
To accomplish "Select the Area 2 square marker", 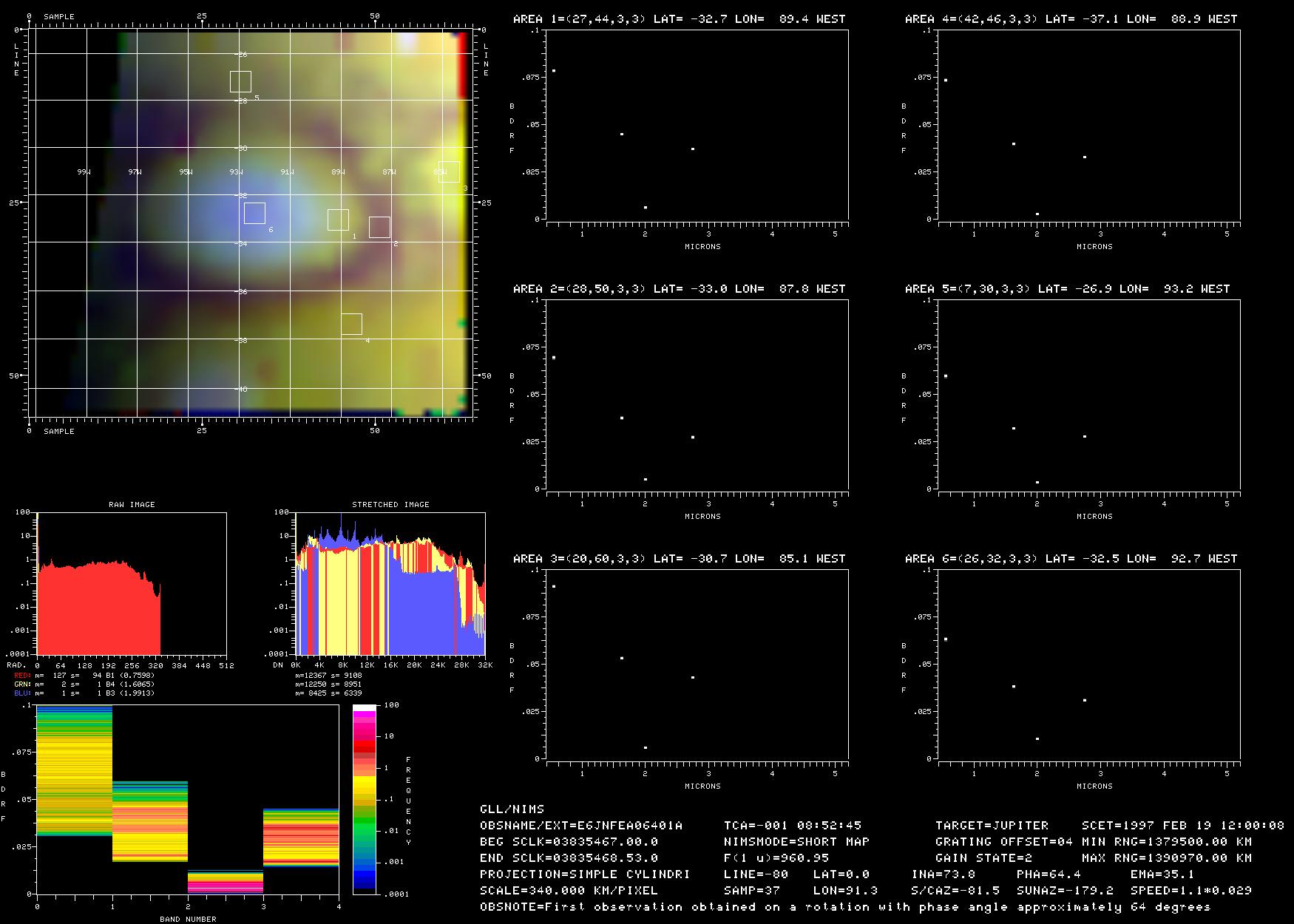I will point(379,227).
